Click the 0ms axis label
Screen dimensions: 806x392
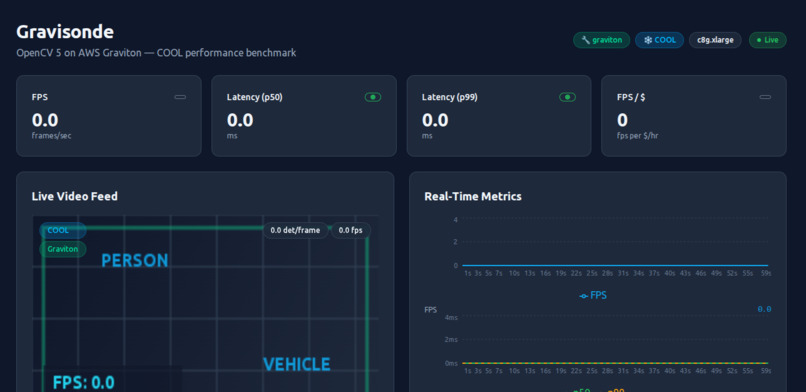tap(451, 363)
